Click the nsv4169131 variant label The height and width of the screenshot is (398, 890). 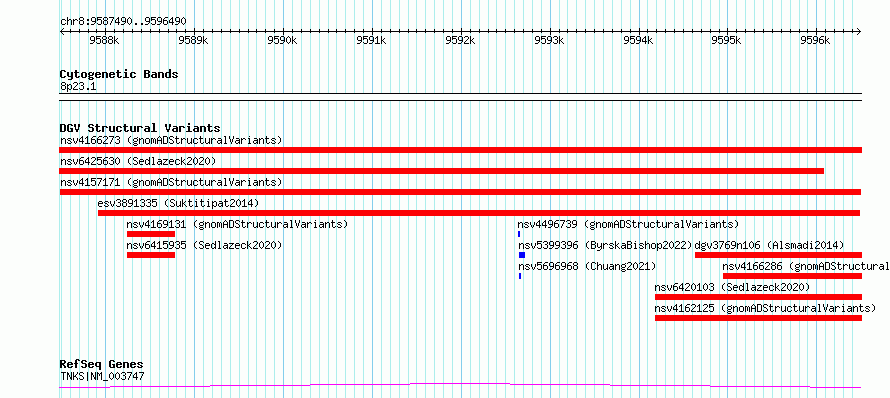tap(237, 224)
